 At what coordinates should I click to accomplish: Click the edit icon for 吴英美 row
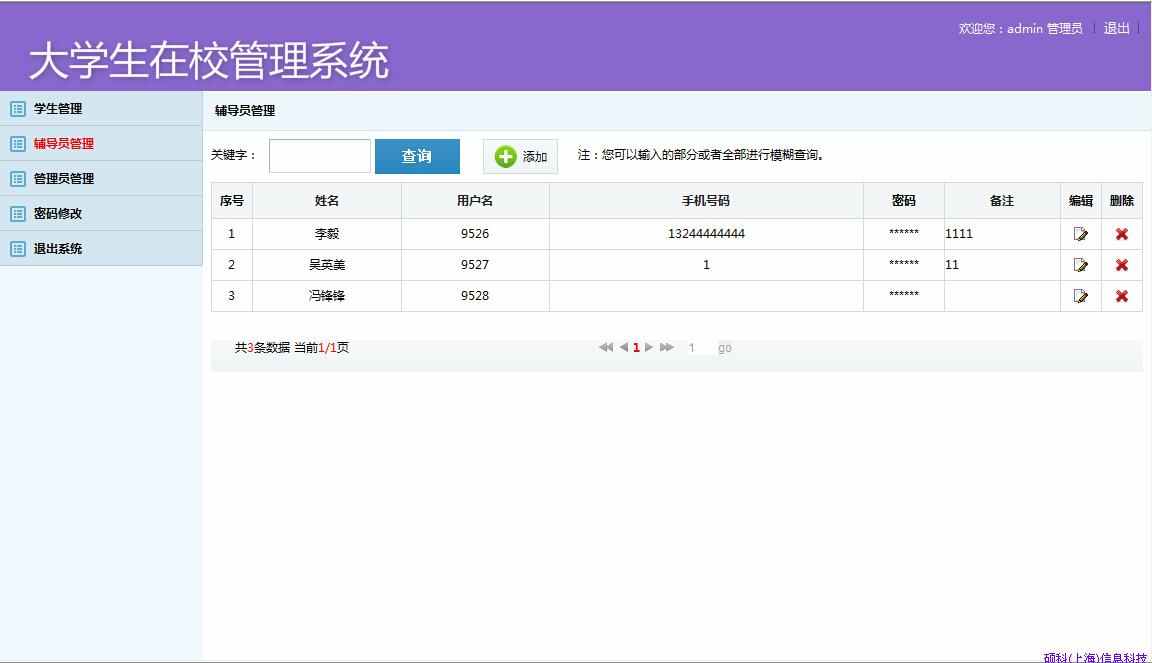coord(1080,265)
